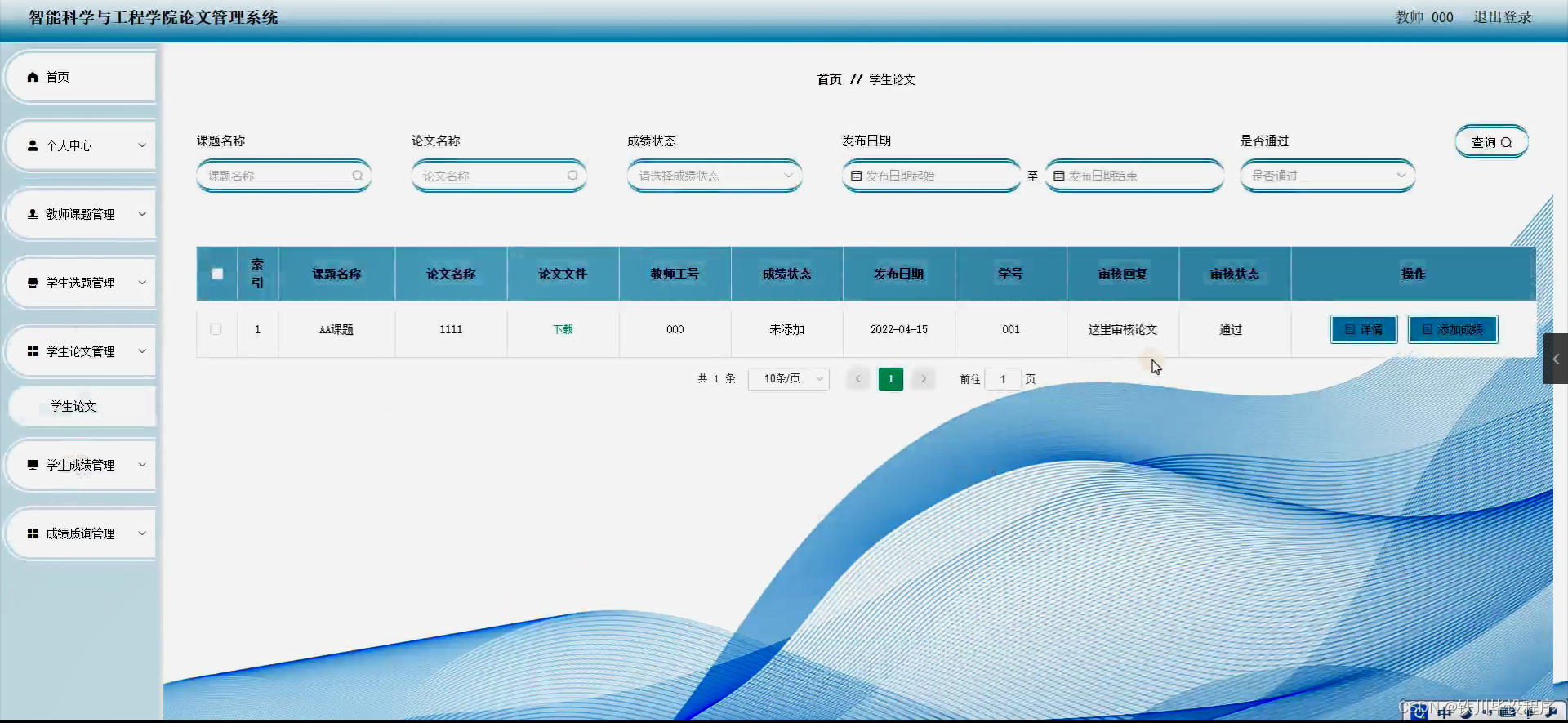Click the page jump number input
Viewport: 1568px width, 723px height.
(1003, 379)
